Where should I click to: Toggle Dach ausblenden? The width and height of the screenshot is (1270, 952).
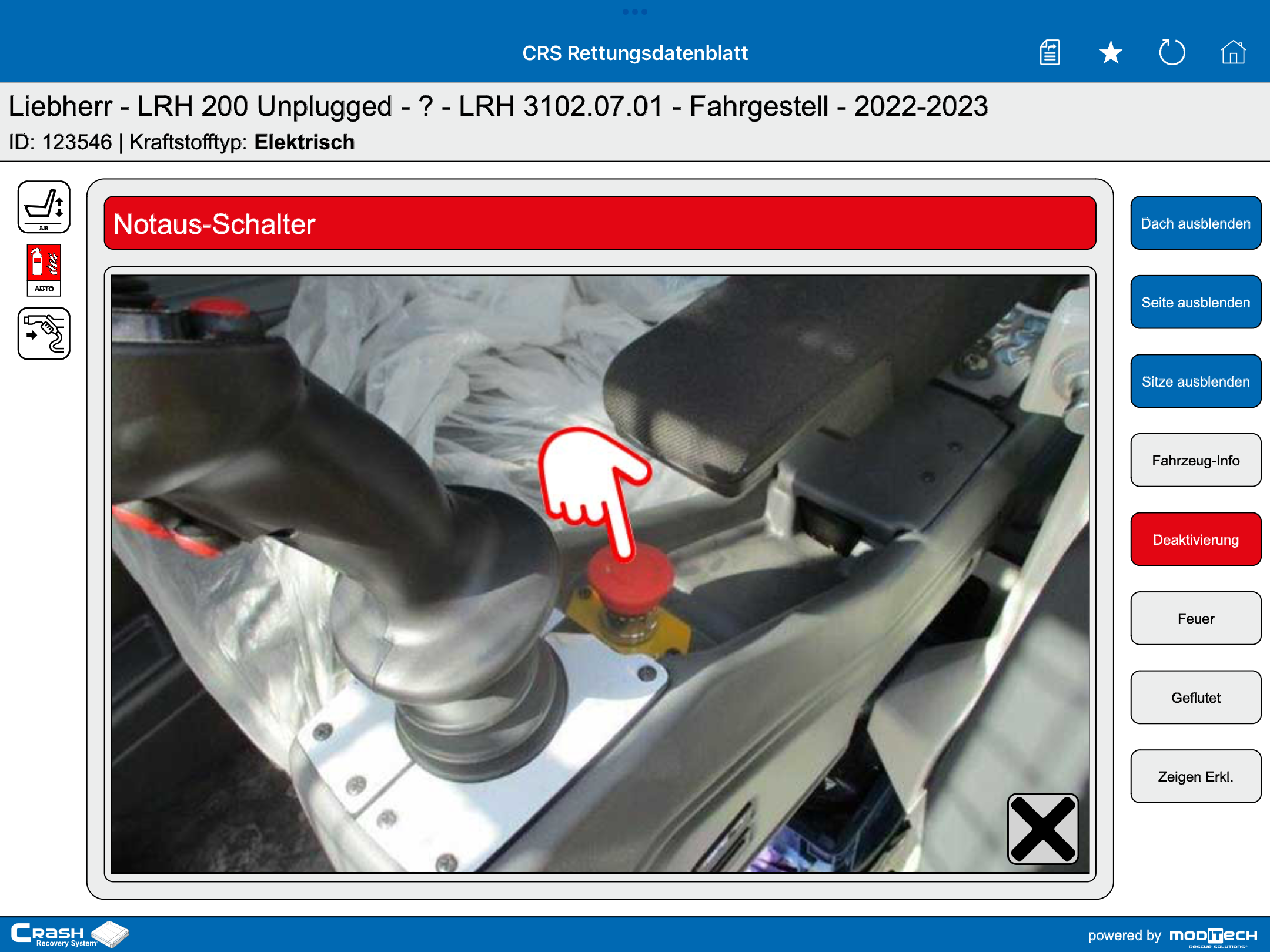pos(1196,223)
